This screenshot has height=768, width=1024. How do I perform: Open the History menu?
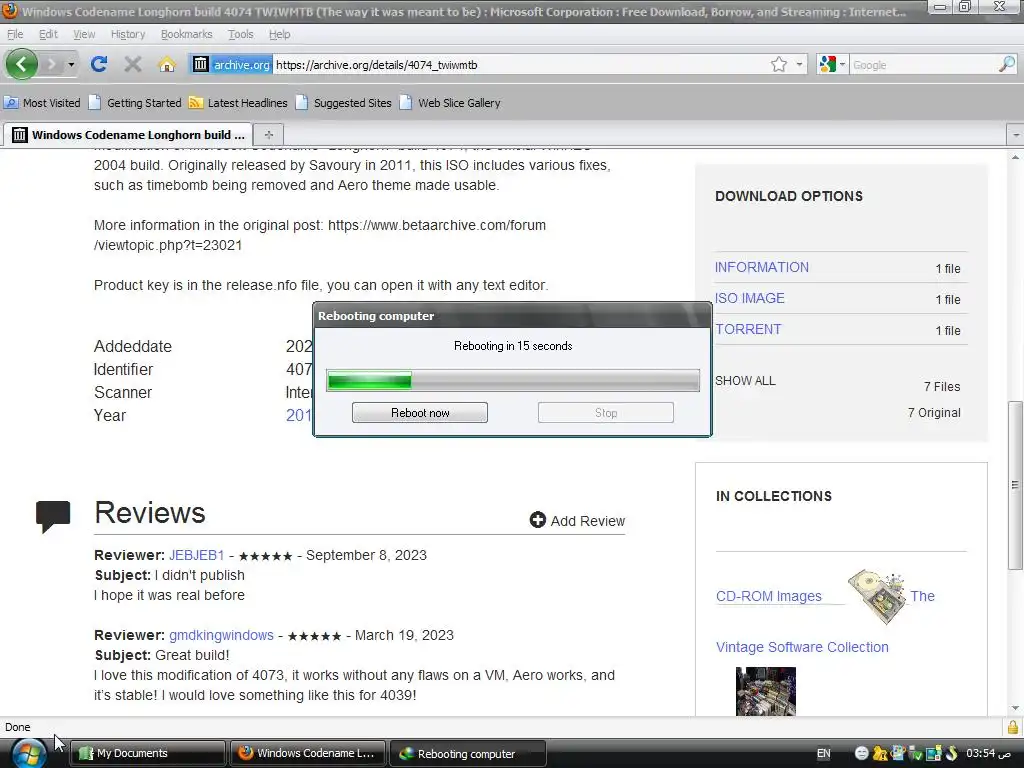(x=127, y=34)
